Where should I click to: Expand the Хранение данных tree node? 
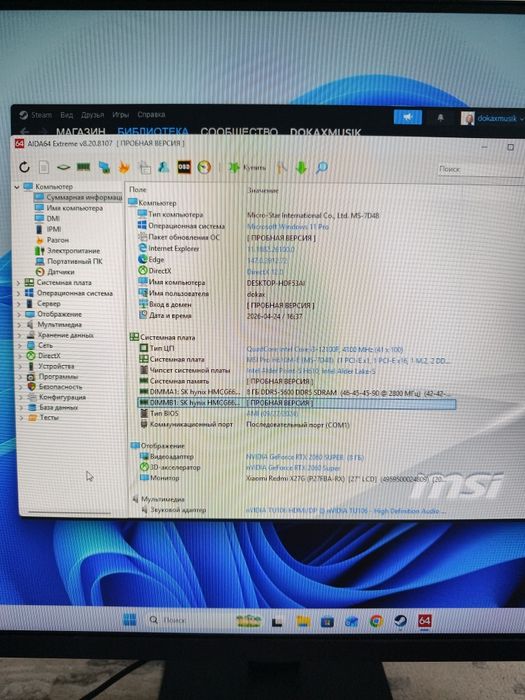[19, 335]
